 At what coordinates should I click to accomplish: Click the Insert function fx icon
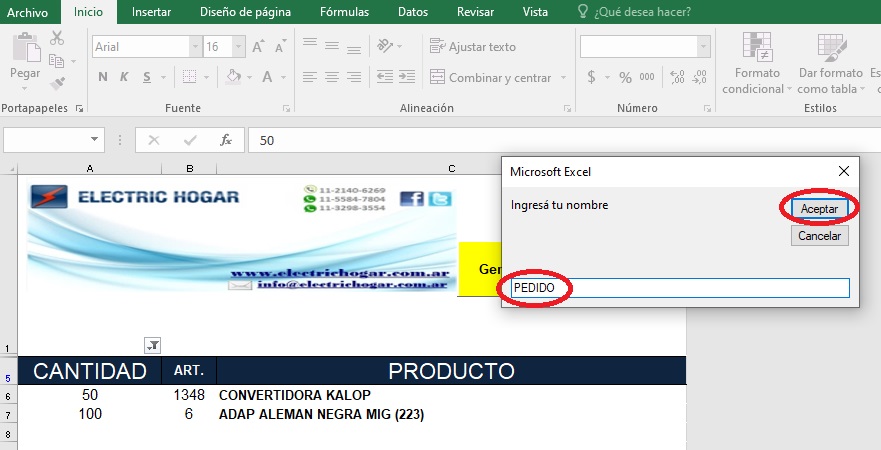(226, 140)
